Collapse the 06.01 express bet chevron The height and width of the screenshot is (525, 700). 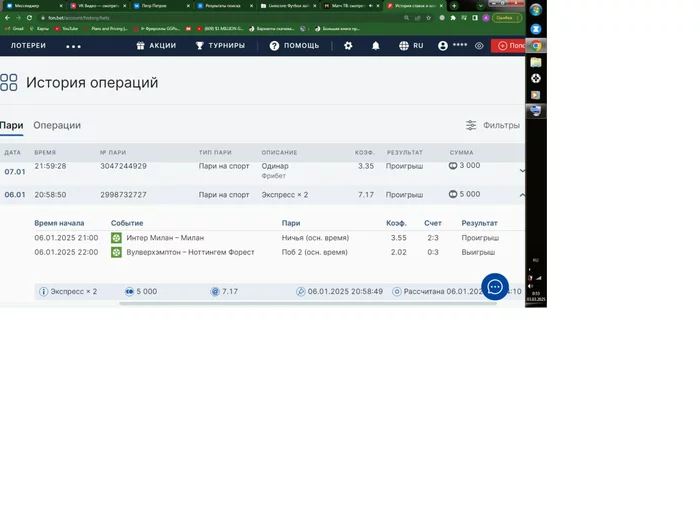(522, 195)
